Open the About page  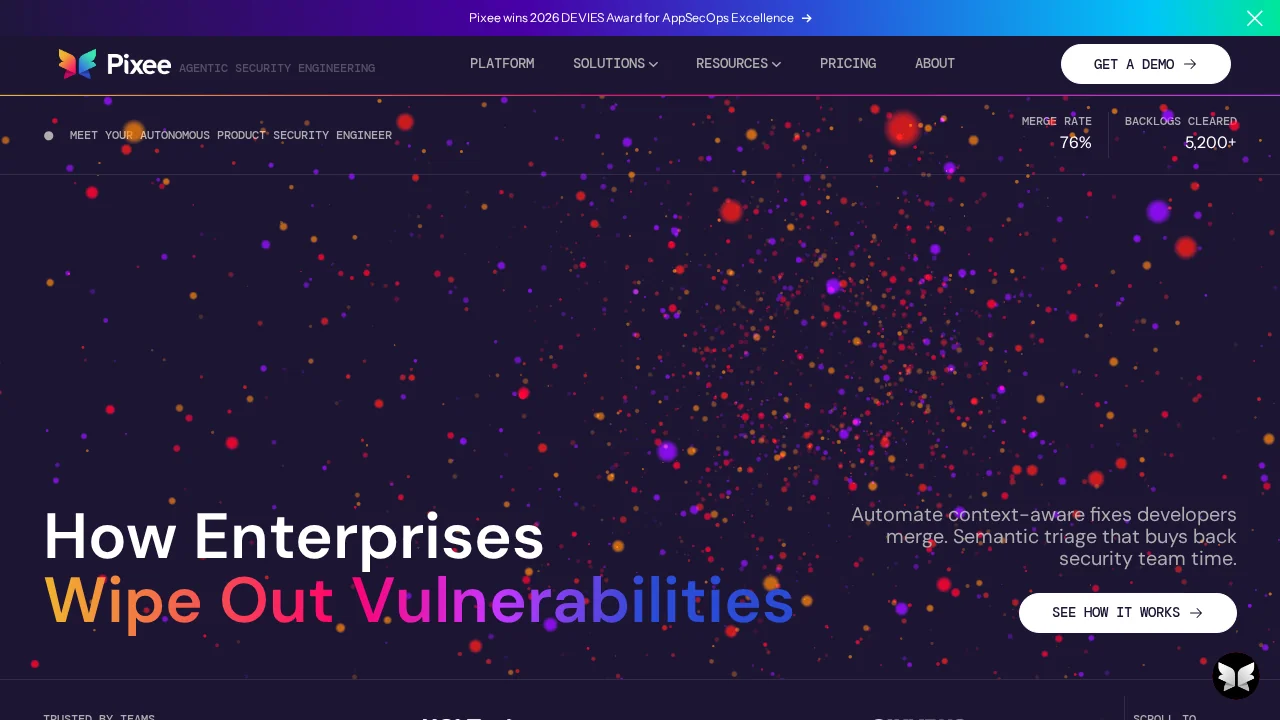[x=935, y=64]
